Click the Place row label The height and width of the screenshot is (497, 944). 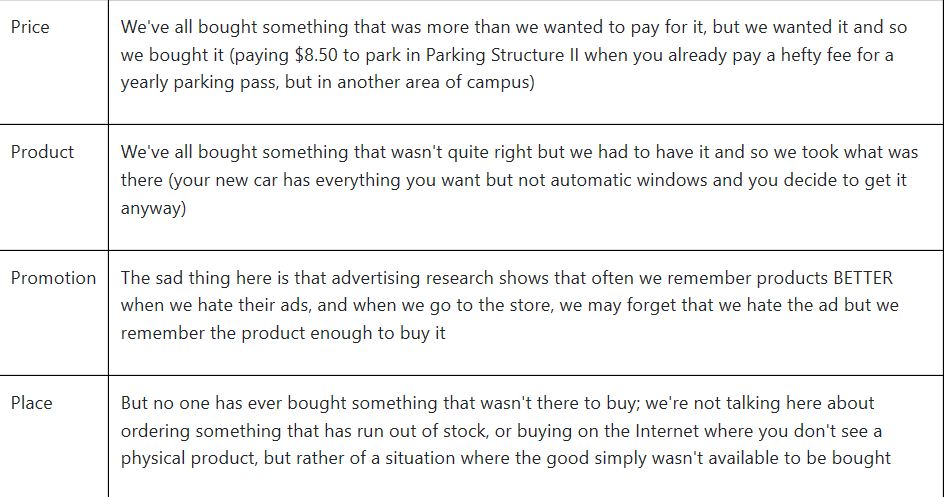[x=31, y=403]
